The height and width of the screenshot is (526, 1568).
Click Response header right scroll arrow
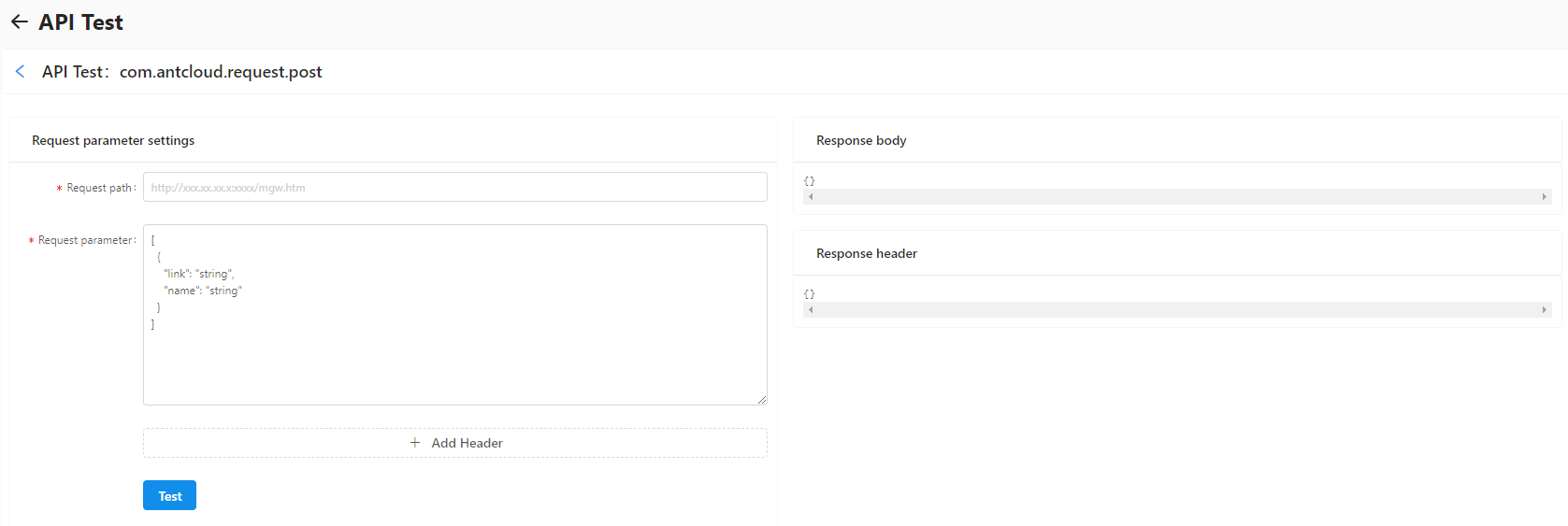(1544, 310)
